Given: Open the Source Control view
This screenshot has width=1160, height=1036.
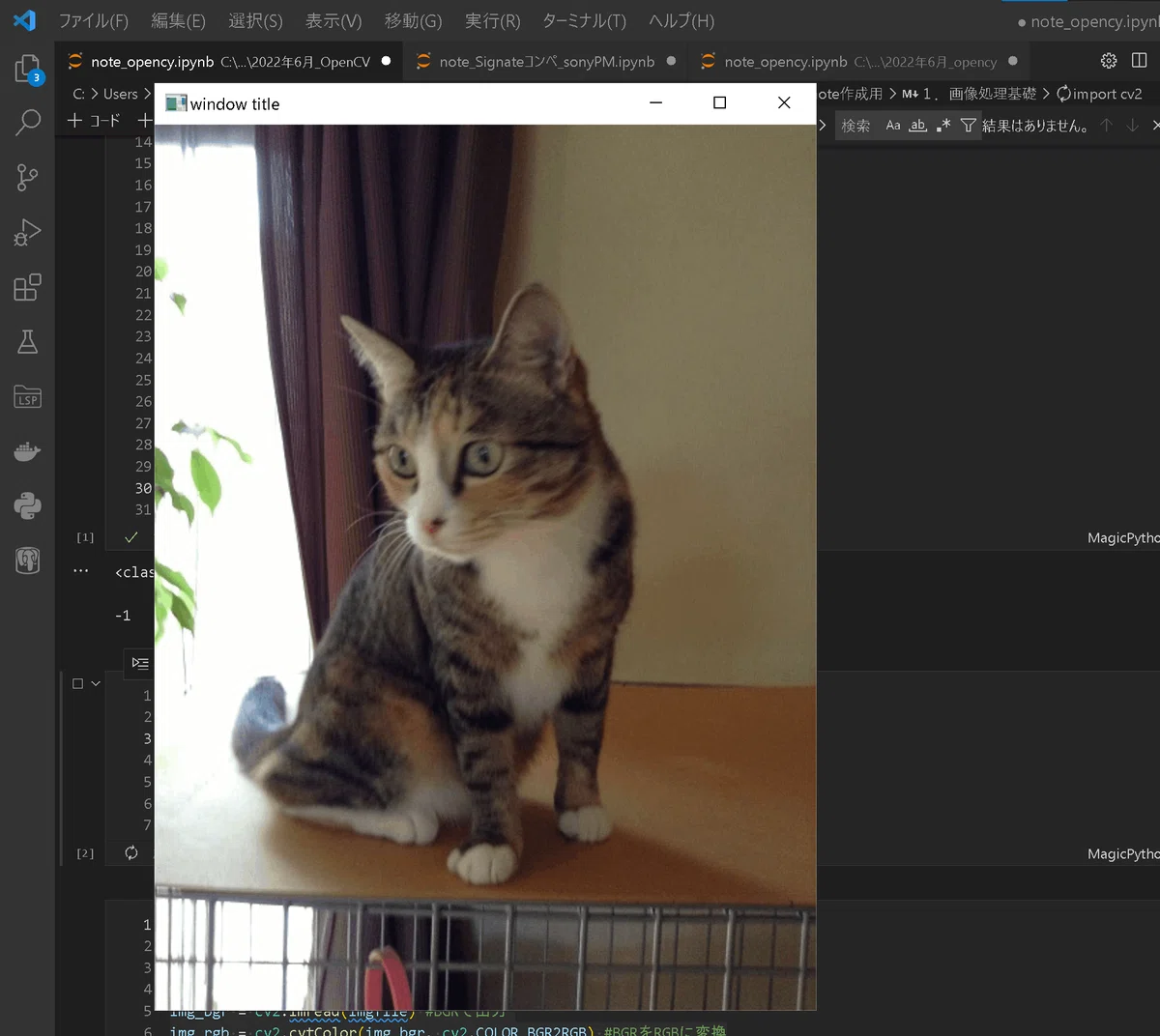Looking at the screenshot, I should 27,177.
